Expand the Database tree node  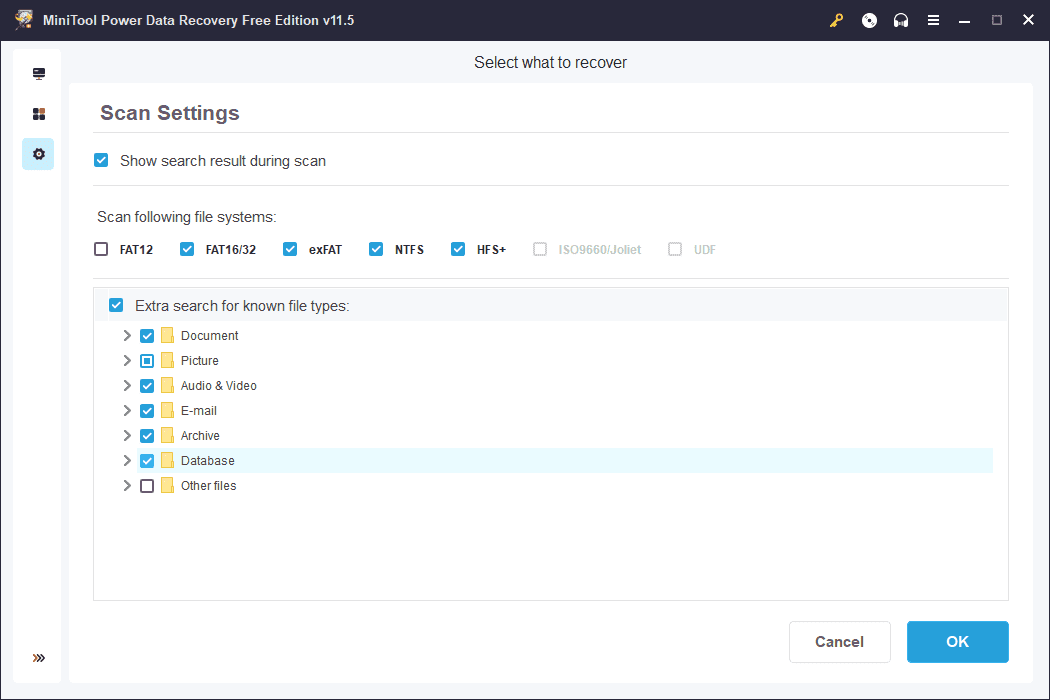(x=127, y=460)
